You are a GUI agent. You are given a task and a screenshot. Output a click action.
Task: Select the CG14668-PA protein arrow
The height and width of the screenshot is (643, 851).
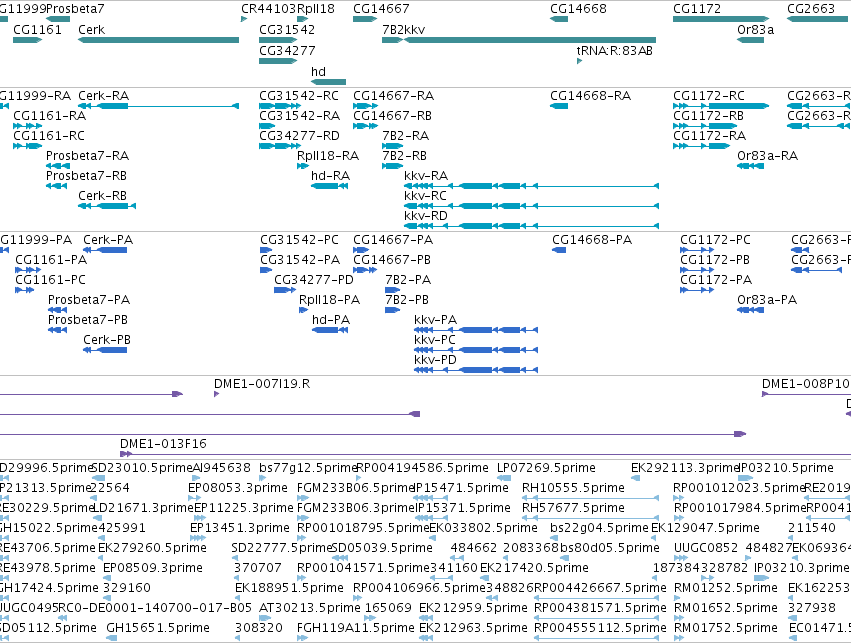click(x=559, y=250)
